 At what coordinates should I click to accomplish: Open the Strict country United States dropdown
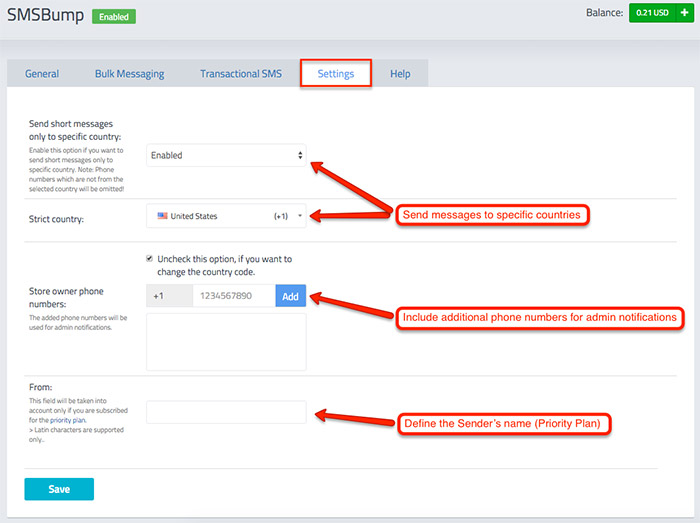(x=226, y=216)
